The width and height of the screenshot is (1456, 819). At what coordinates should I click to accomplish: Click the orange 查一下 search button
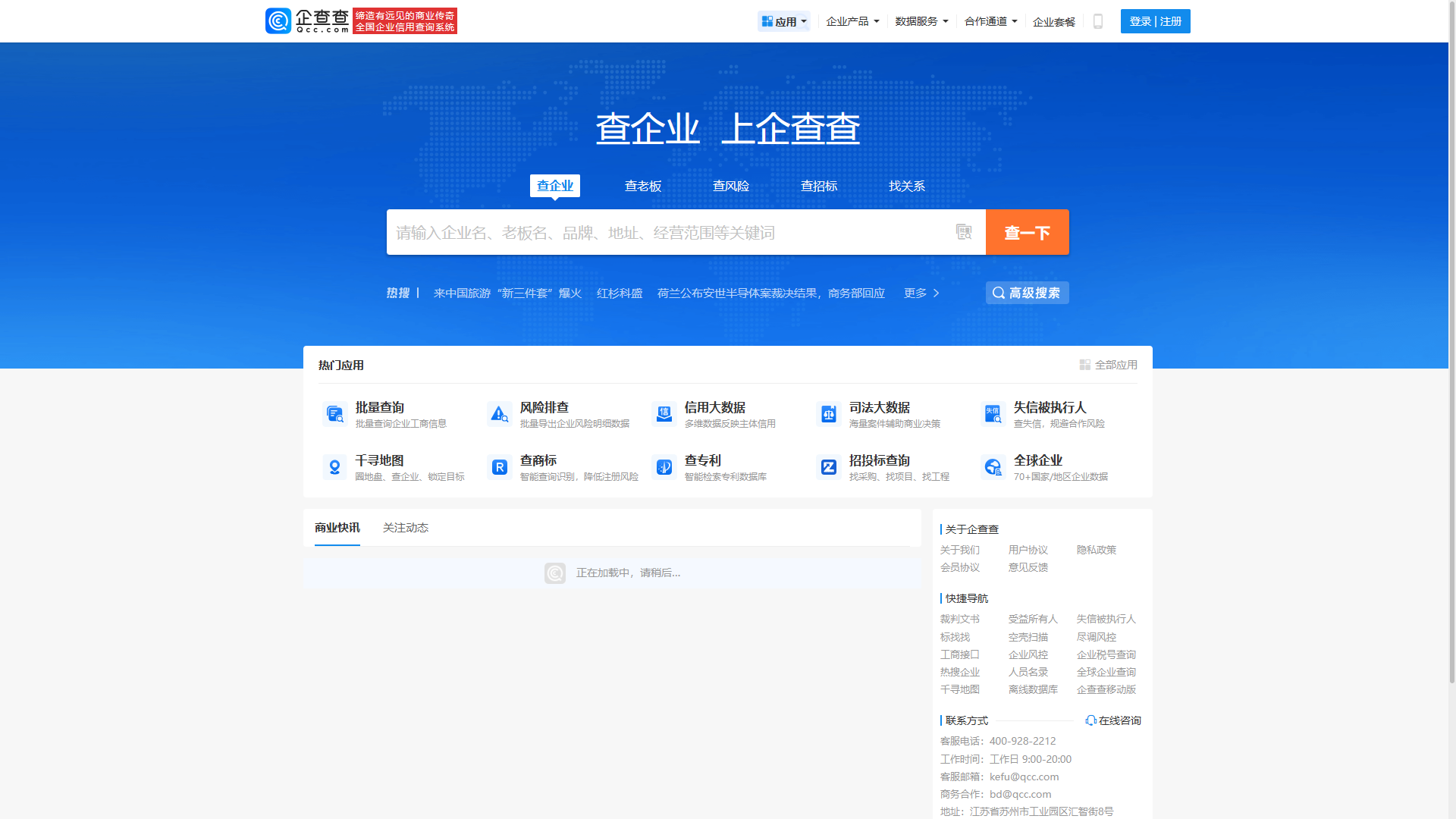pyautogui.click(x=1027, y=232)
